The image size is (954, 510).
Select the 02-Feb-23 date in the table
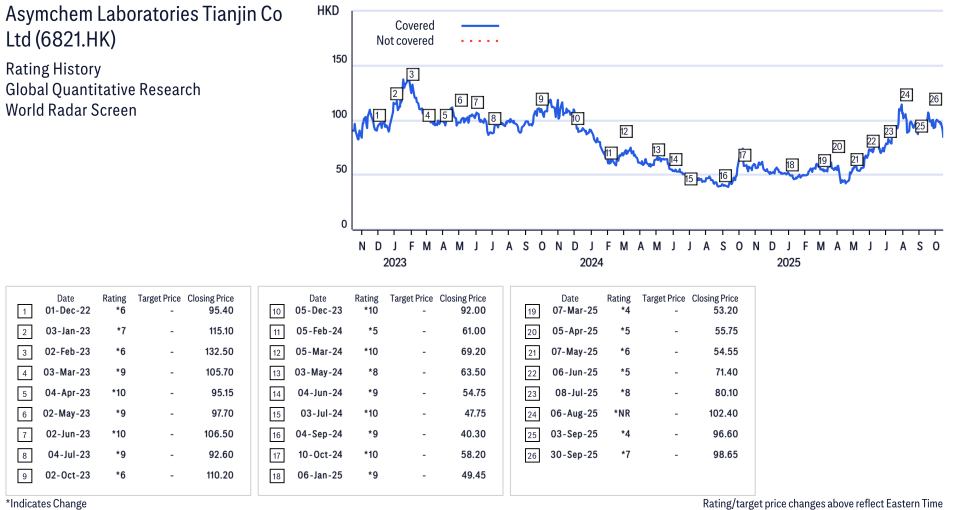(x=65, y=352)
